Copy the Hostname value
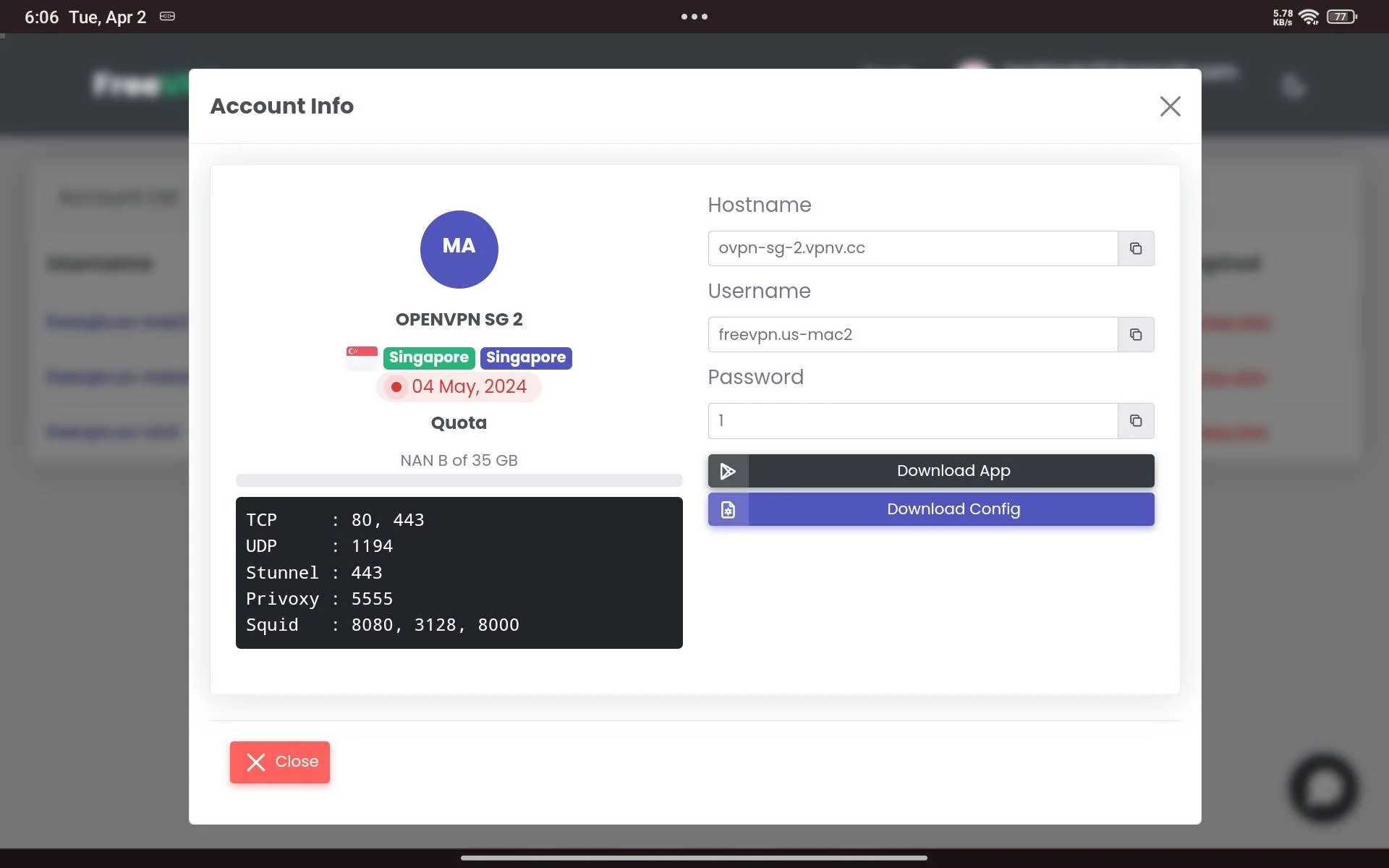This screenshot has height=868, width=1389. click(1136, 248)
